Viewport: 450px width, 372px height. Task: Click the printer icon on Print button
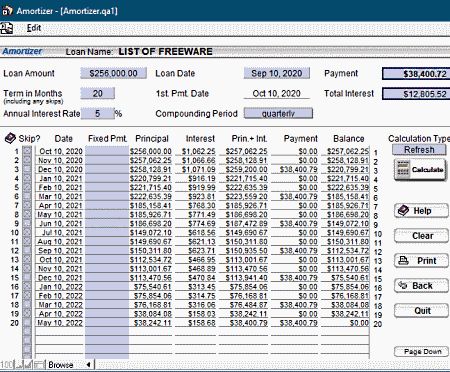404,260
